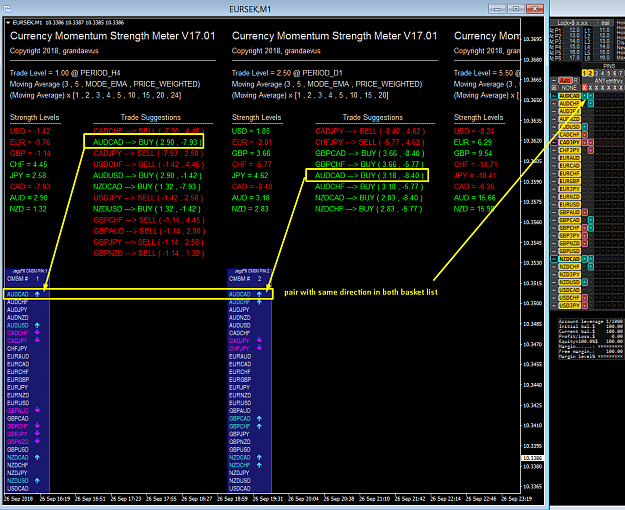The height and width of the screenshot is (510, 625).
Task: Click 'CHF = 4.45' strength level
Action: click(28, 164)
